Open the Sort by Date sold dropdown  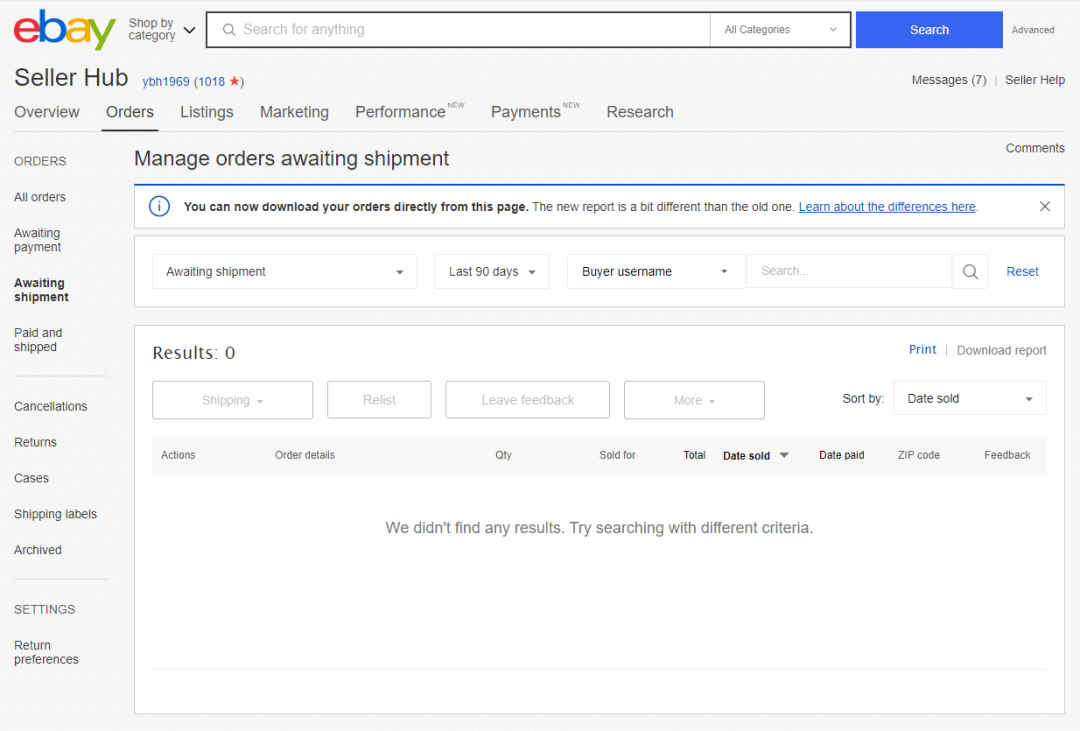pos(968,398)
